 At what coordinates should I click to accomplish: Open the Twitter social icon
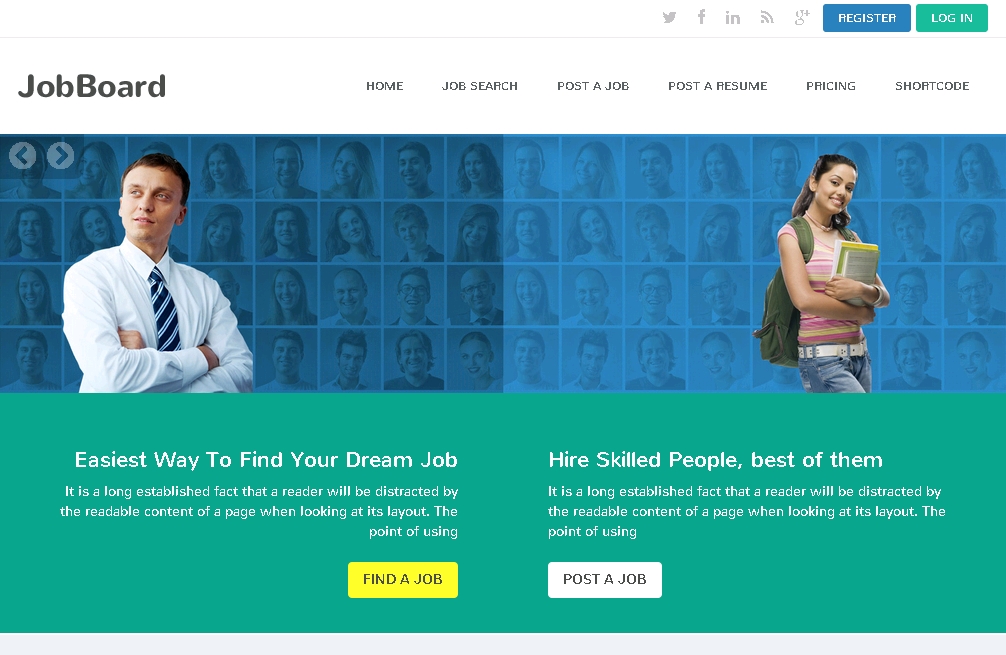click(x=669, y=18)
